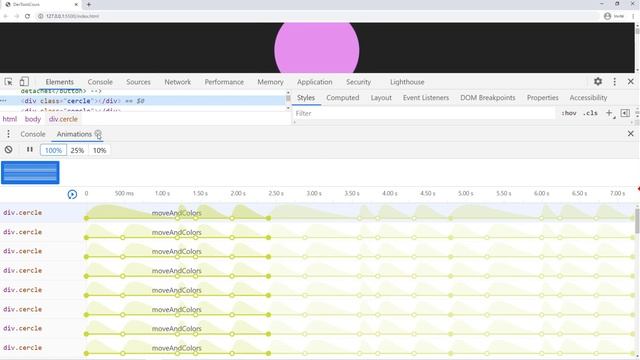Focus the styles Filter input
This screenshot has width=640, height=360.
pyautogui.click(x=424, y=113)
